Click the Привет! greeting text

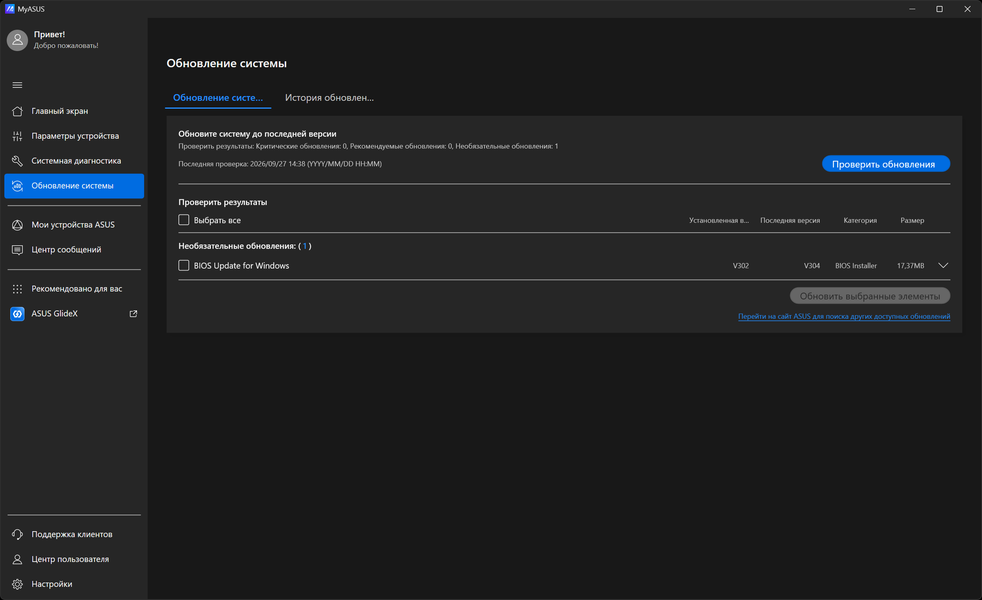[x=49, y=34]
